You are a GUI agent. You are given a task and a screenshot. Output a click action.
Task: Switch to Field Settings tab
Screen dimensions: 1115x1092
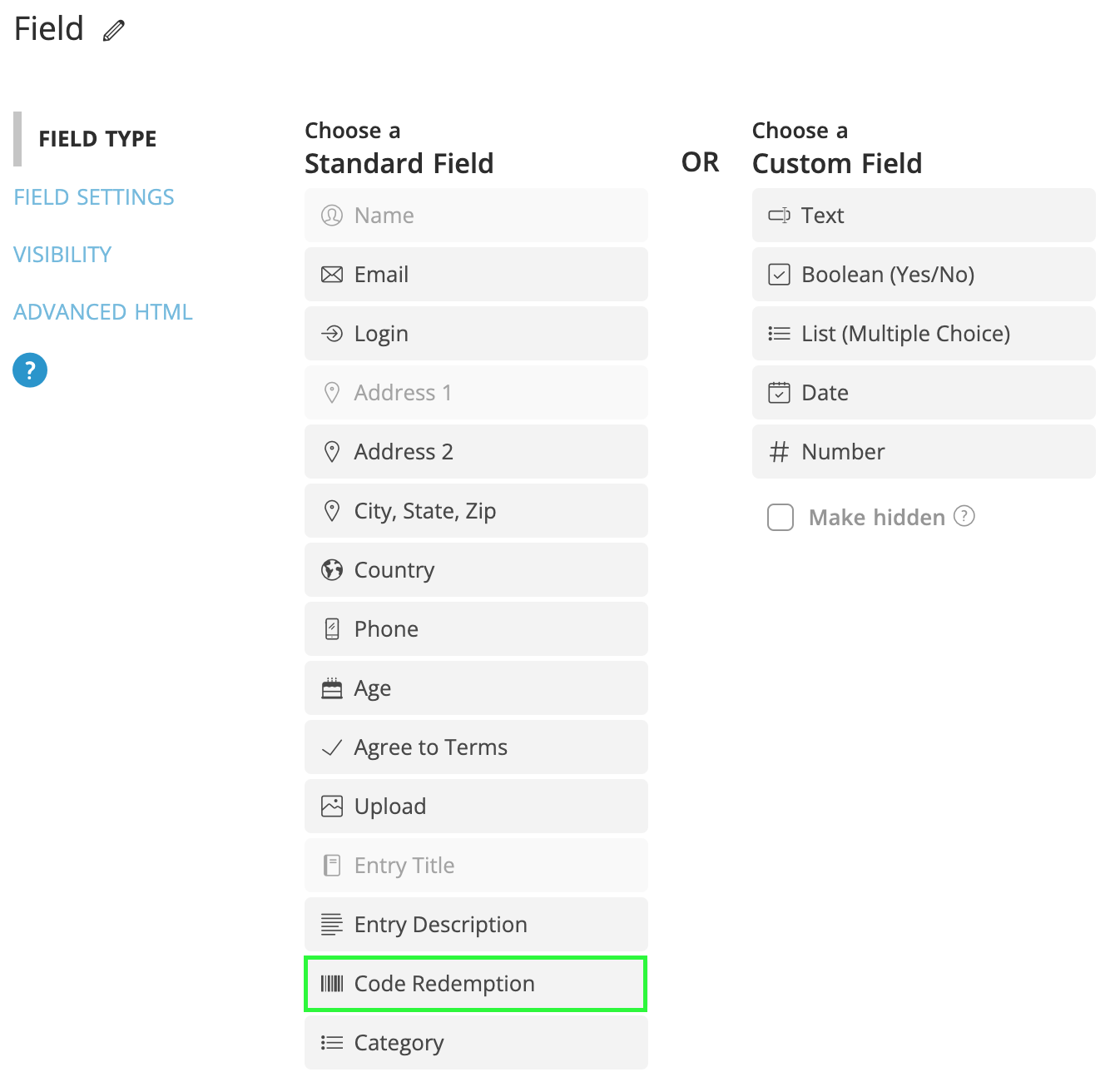click(x=94, y=197)
